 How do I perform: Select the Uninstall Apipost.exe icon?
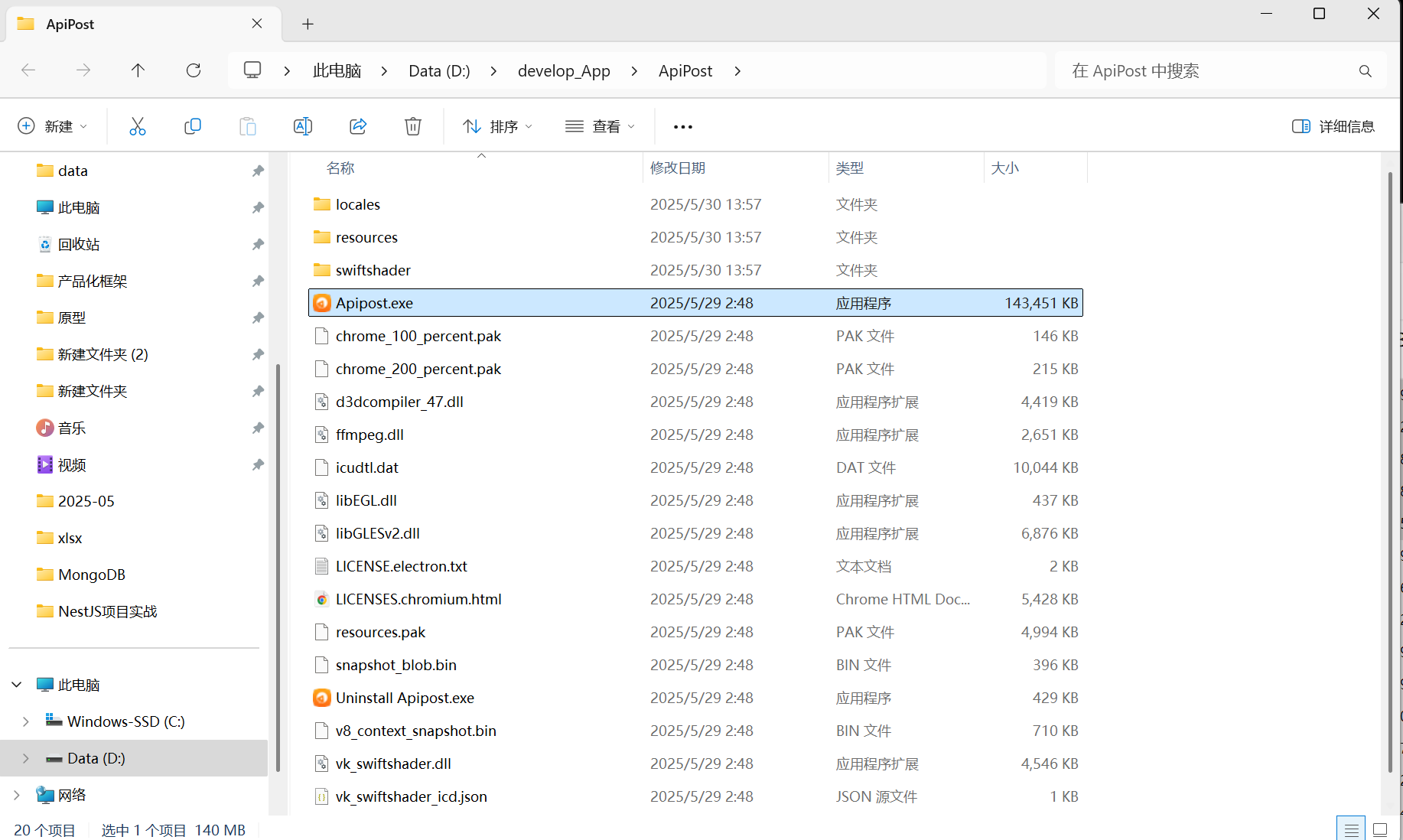[322, 698]
